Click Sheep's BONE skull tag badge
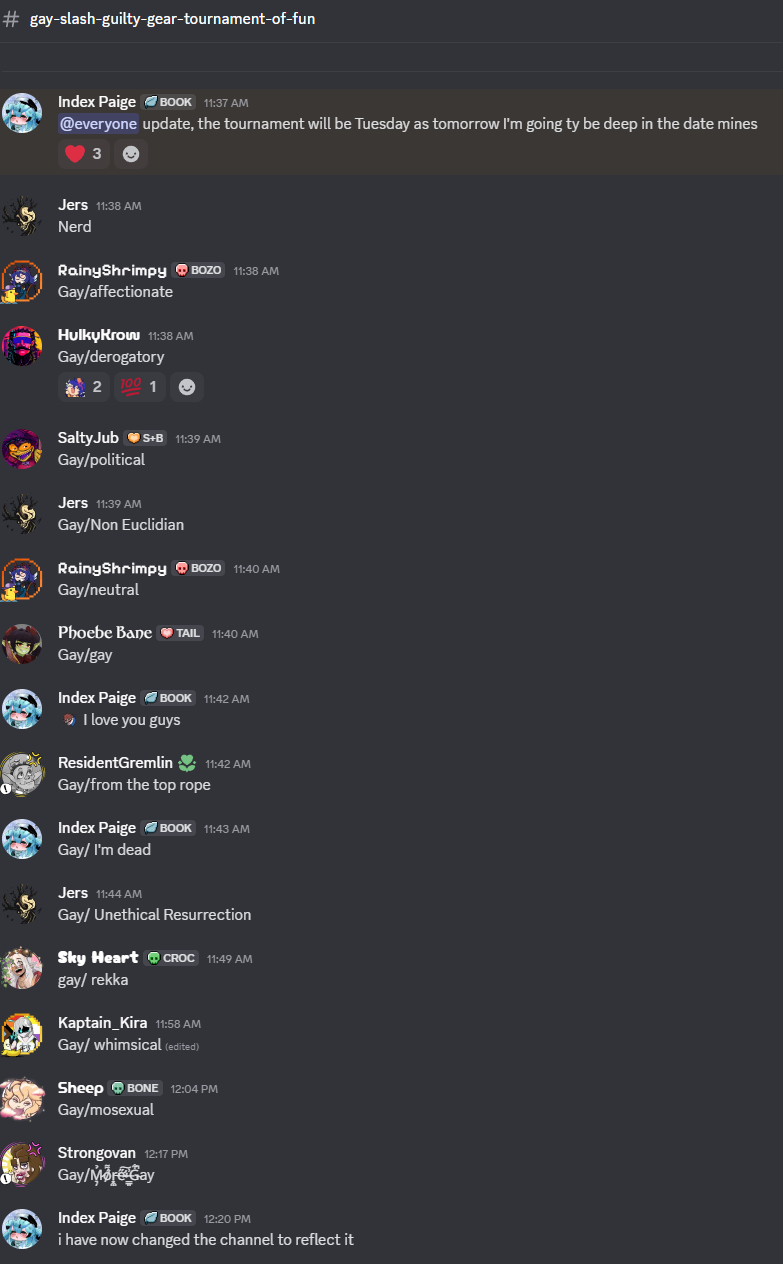Viewport: 783px width, 1264px height. tap(135, 1088)
